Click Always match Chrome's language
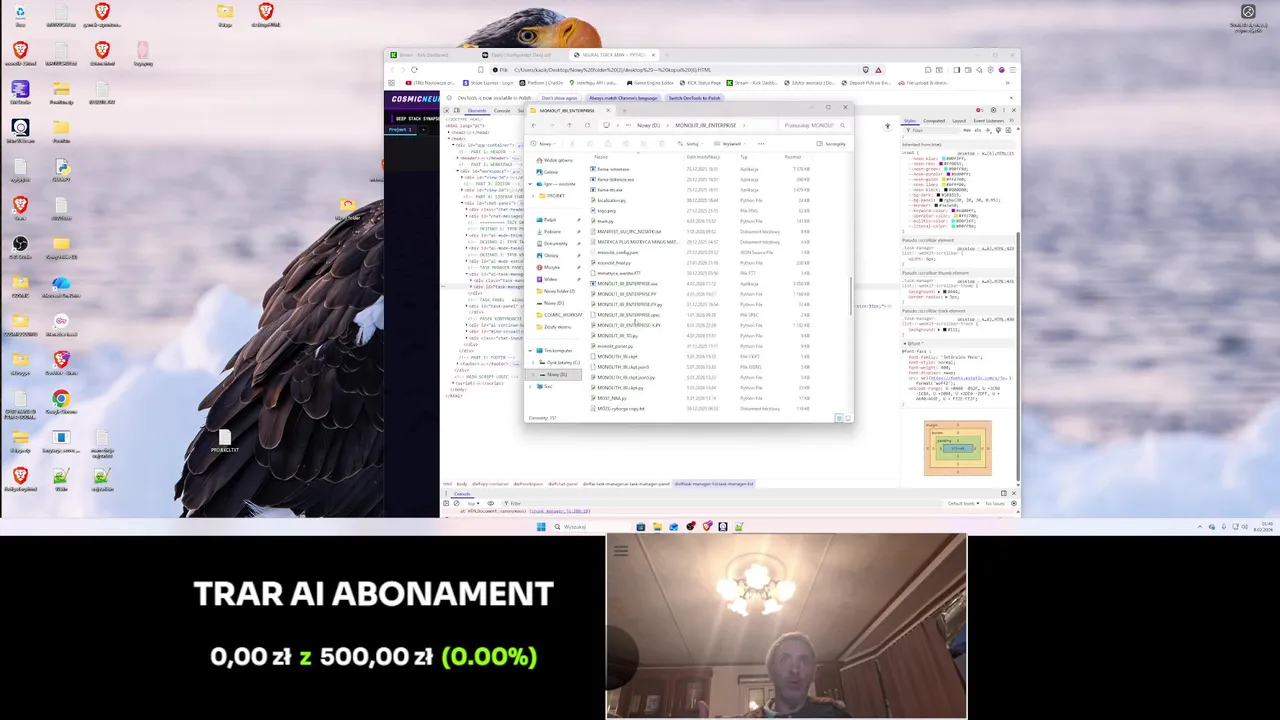This screenshot has width=1280, height=720. [623, 98]
